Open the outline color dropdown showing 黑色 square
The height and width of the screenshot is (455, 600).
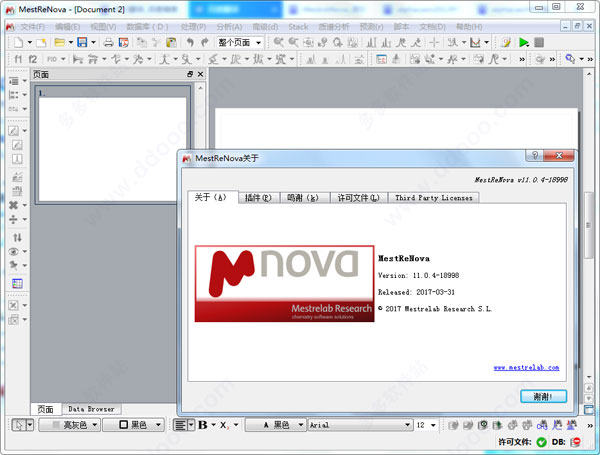134,425
